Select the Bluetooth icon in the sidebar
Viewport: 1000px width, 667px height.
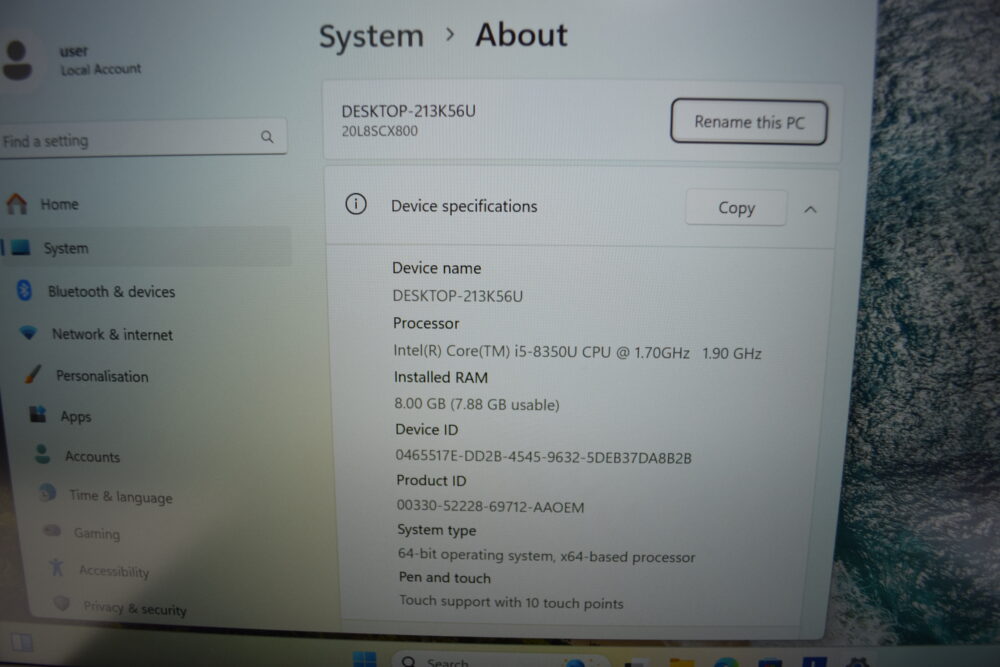tap(25, 291)
